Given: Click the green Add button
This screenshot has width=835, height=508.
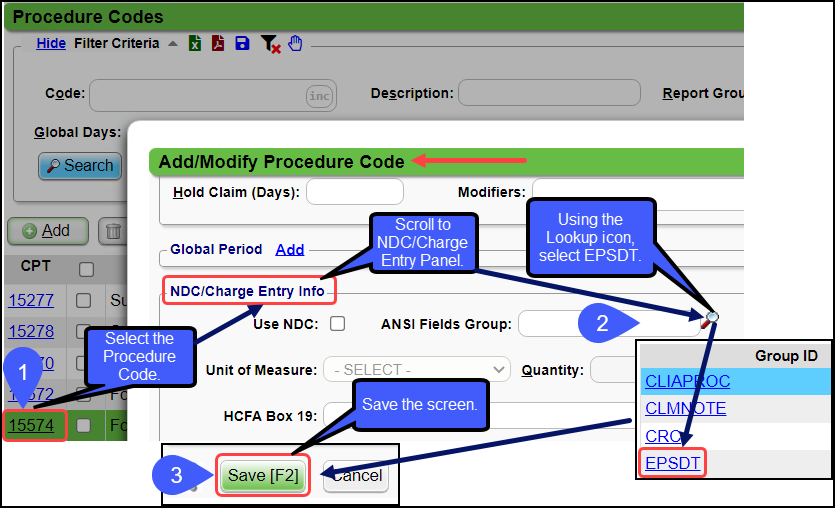Looking at the screenshot, I should [x=47, y=231].
